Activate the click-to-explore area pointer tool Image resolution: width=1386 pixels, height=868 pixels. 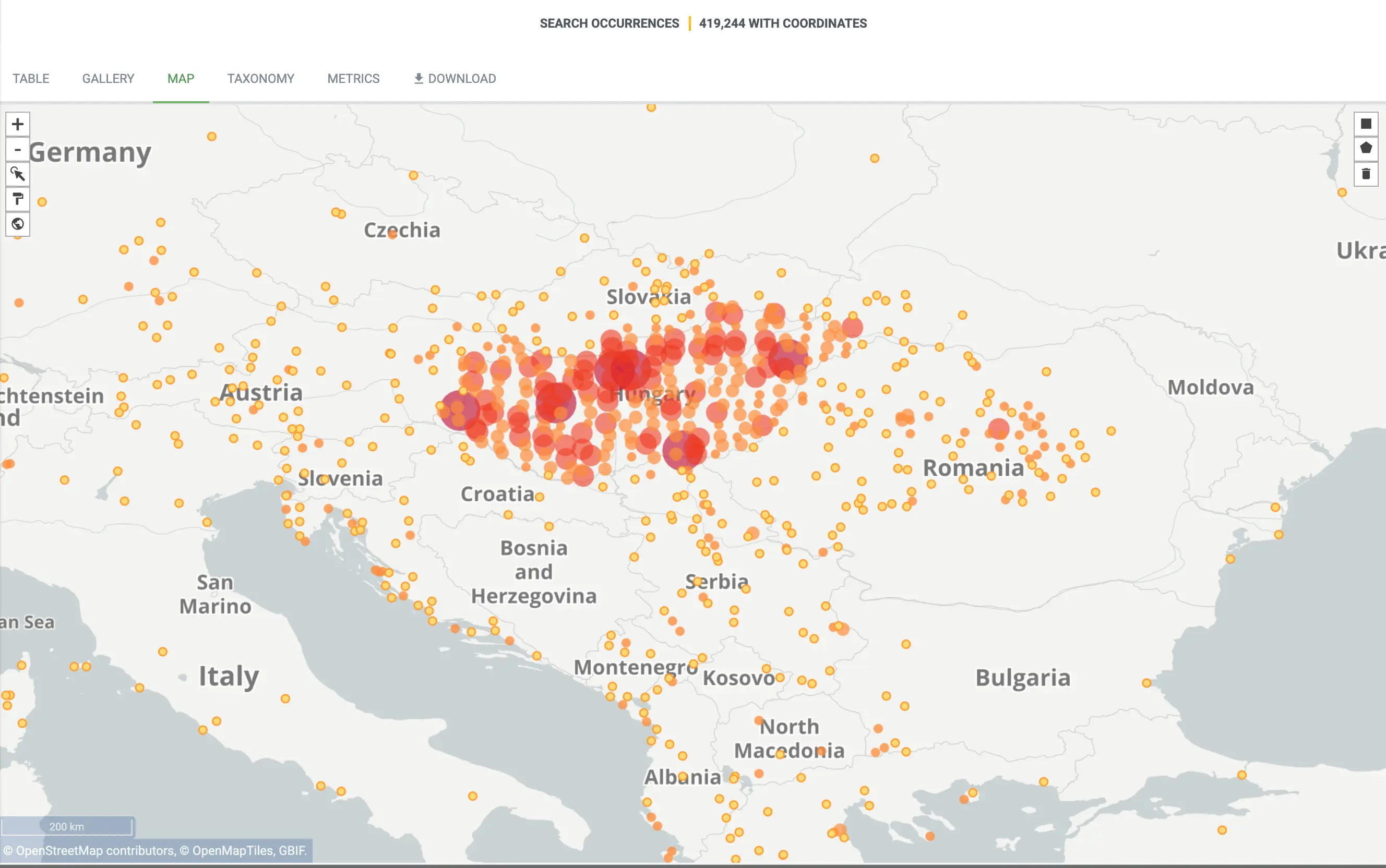pos(18,174)
